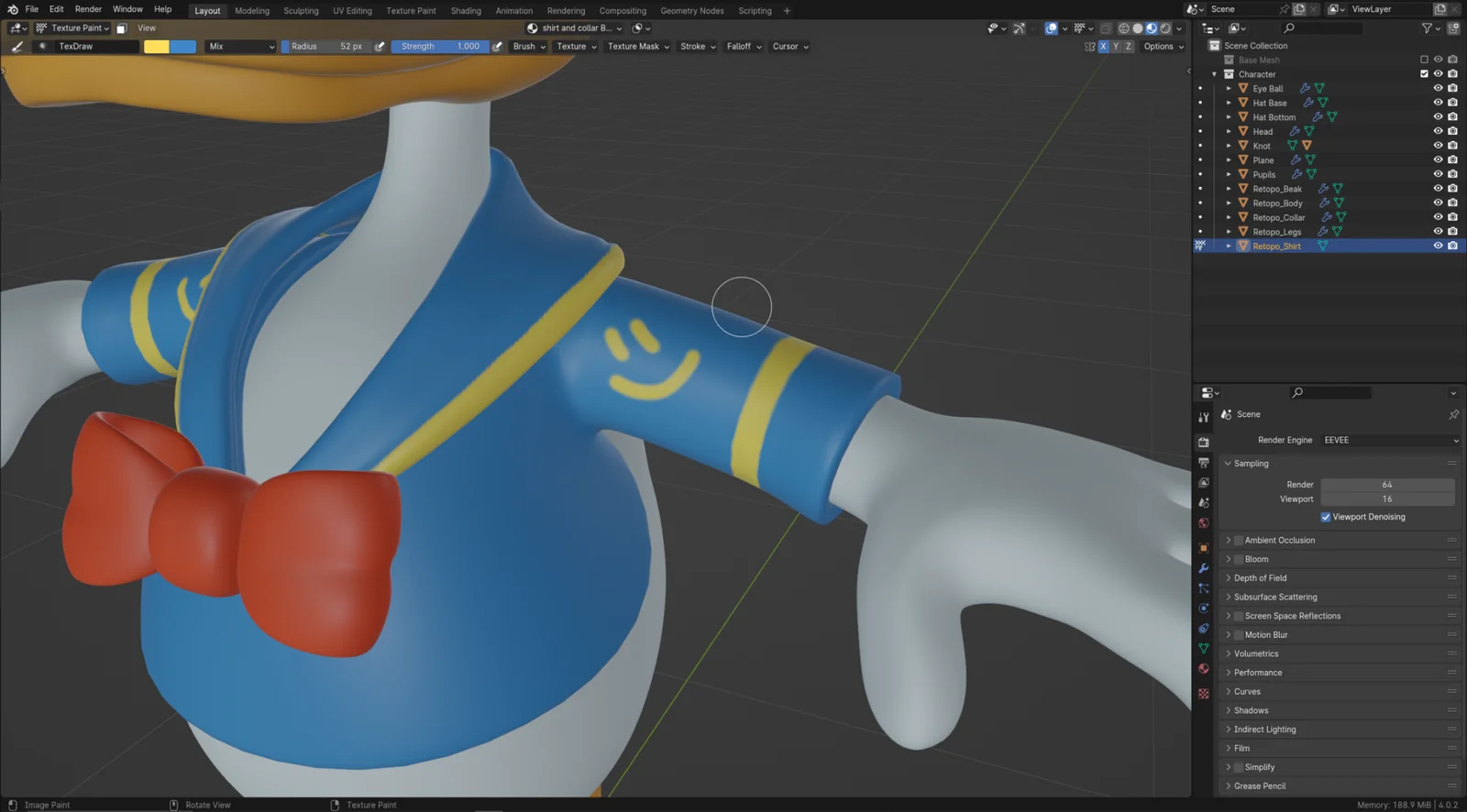Enable Ambient Occlusion checkbox
Screen dimensions: 1467x812
[1239, 541]
